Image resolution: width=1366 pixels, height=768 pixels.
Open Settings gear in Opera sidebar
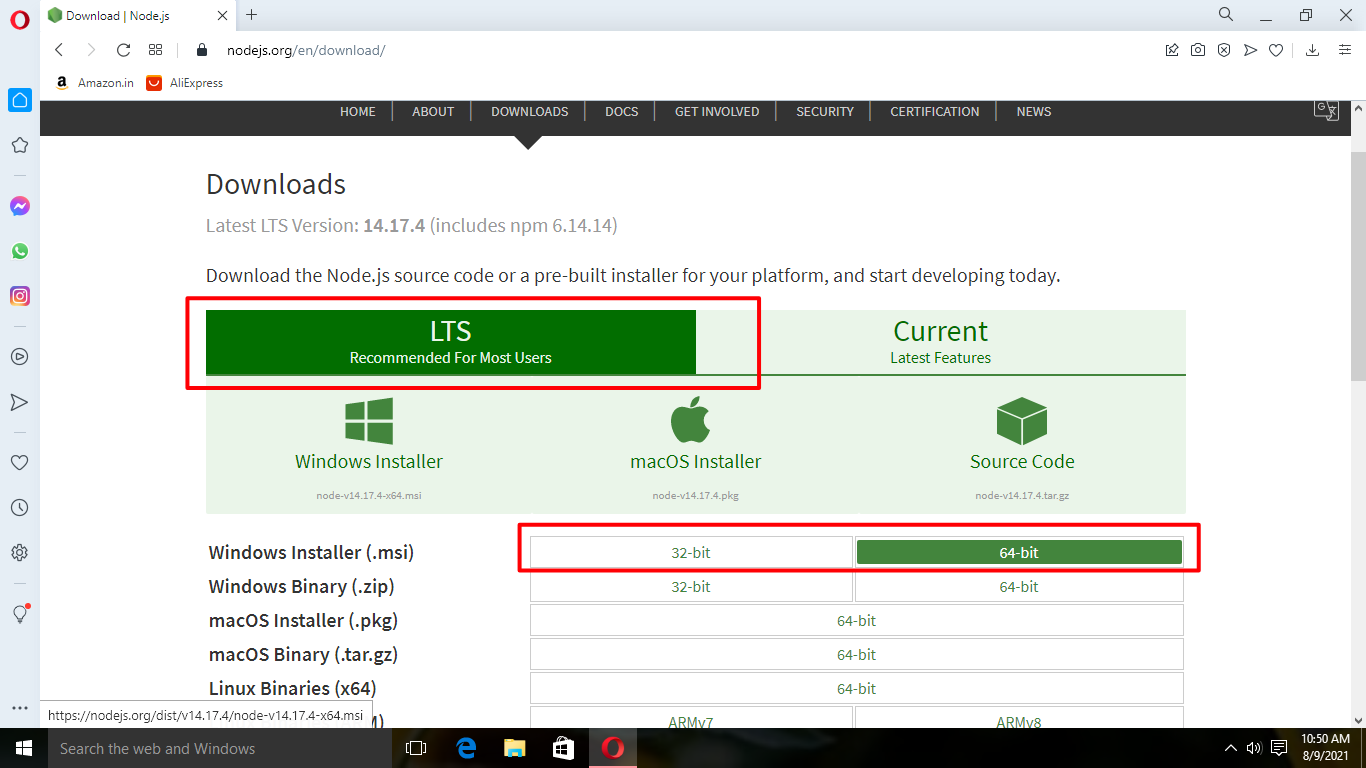pyautogui.click(x=20, y=553)
